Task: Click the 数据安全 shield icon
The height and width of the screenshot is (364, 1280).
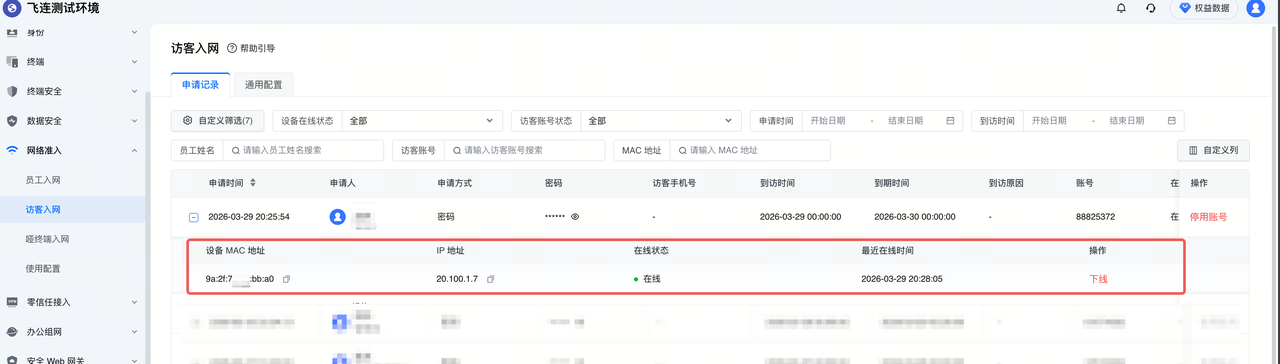Action: pyautogui.click(x=12, y=121)
